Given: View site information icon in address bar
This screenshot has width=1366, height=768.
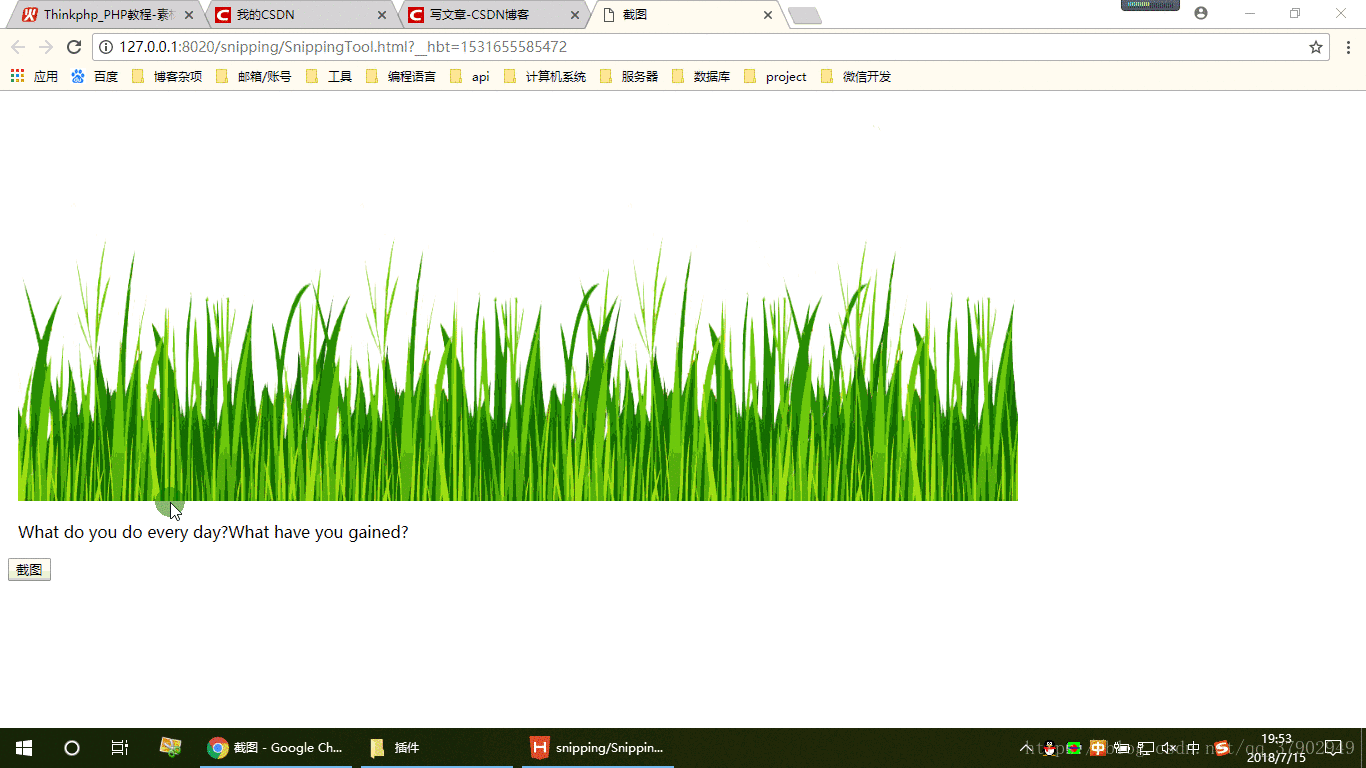Looking at the screenshot, I should click(x=106, y=47).
